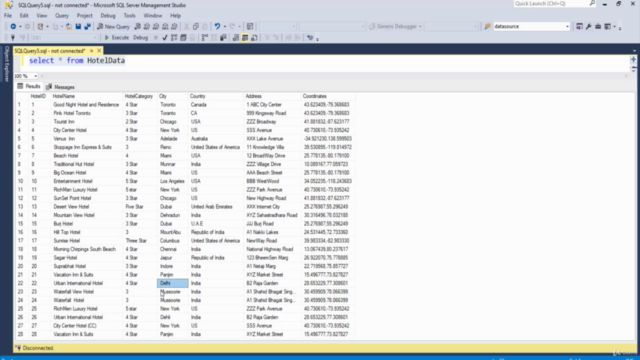Image resolution: width=640 pixels, height=360 pixels.
Task: Expand the top toolbar overflow options arrow
Action: pos(620,28)
